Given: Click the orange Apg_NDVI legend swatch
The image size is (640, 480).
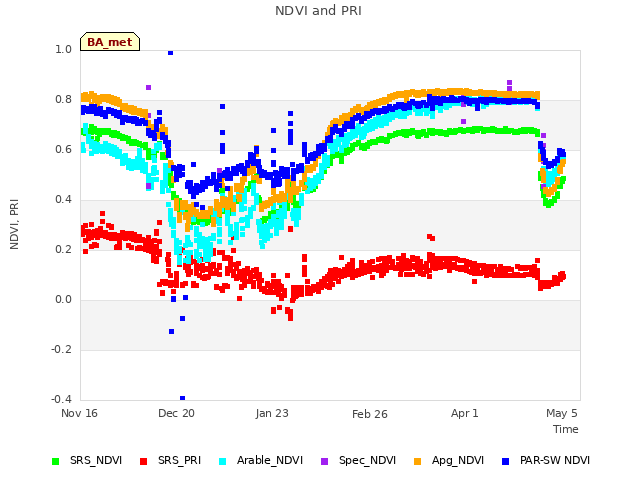Looking at the screenshot, I should (x=417, y=461).
